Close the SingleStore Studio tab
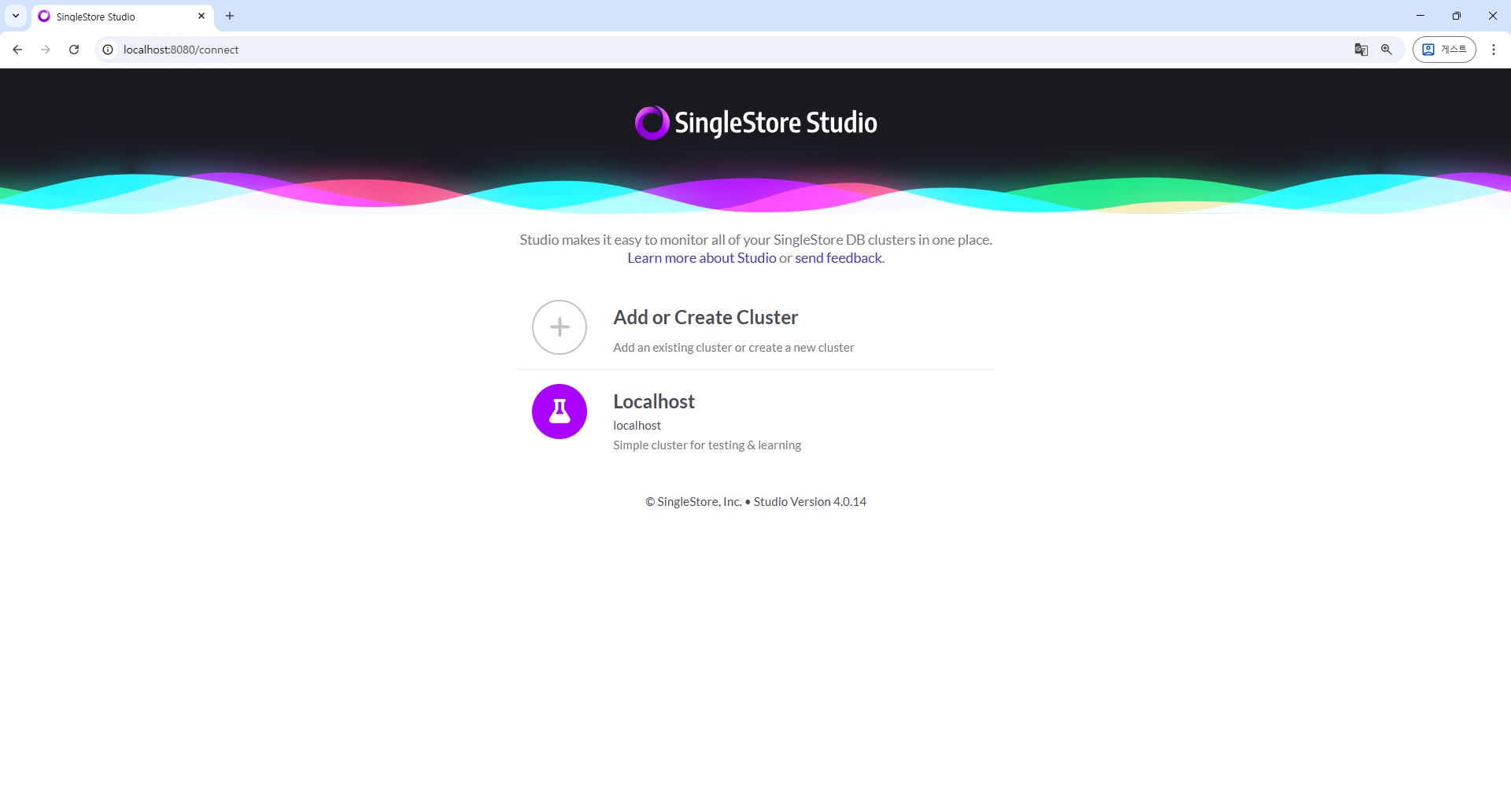This screenshot has height=812, width=1511. tap(201, 16)
